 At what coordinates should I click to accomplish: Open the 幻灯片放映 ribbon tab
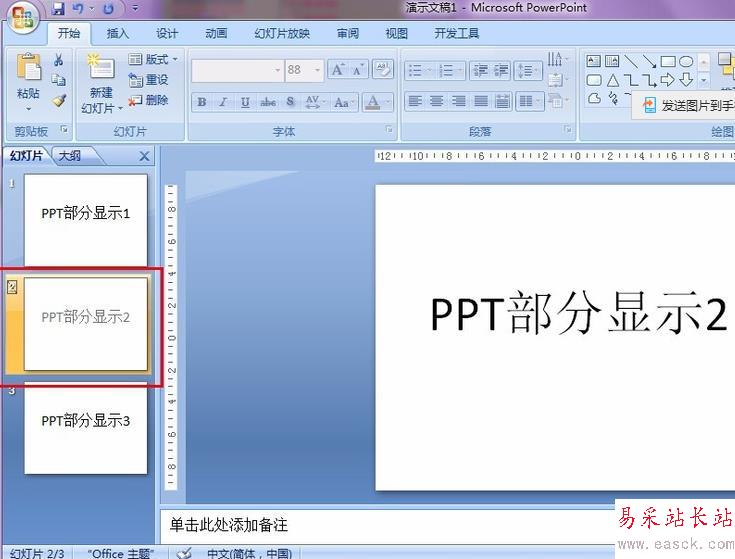282,33
